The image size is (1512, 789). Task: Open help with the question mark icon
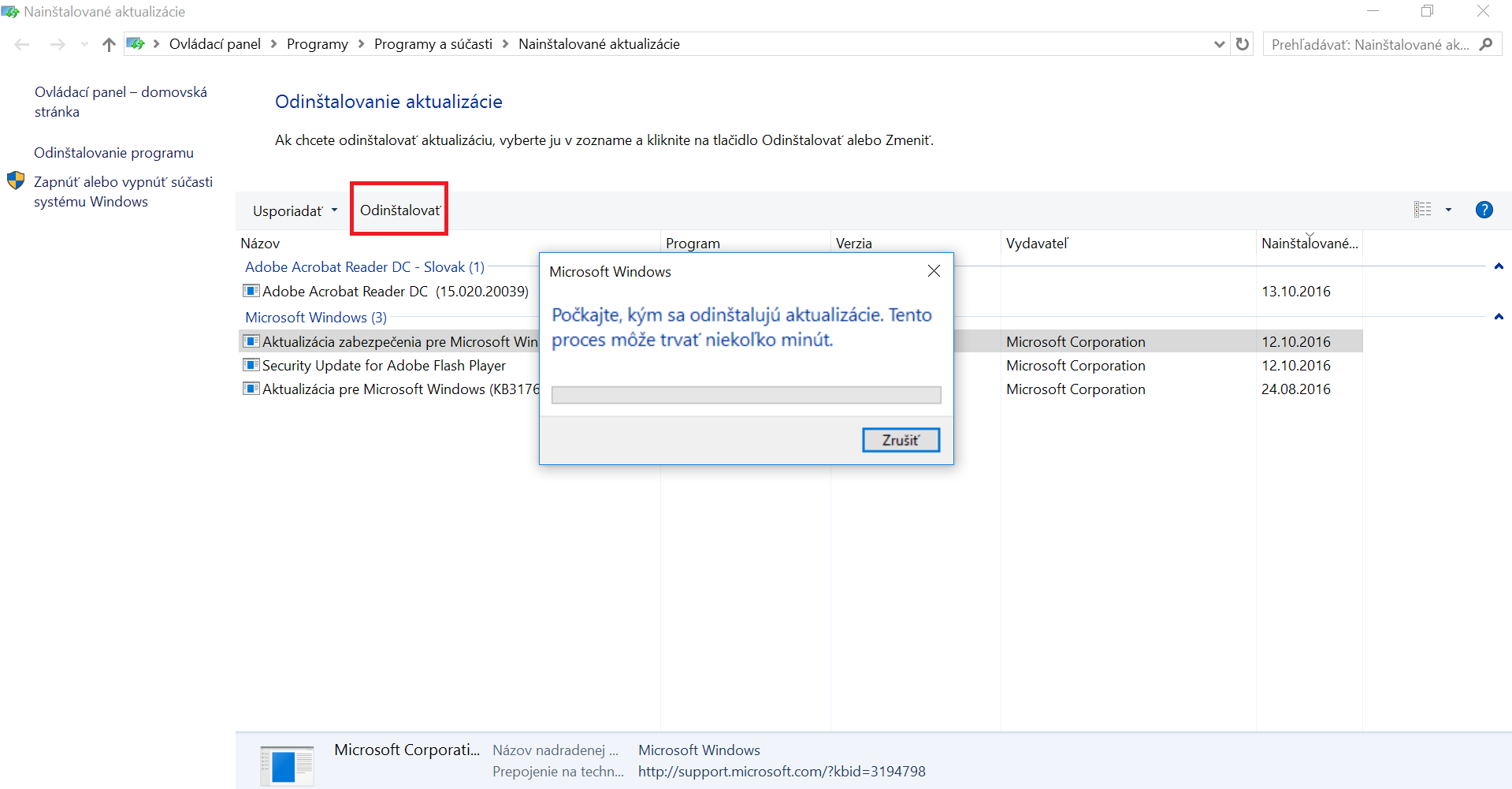[1484, 210]
